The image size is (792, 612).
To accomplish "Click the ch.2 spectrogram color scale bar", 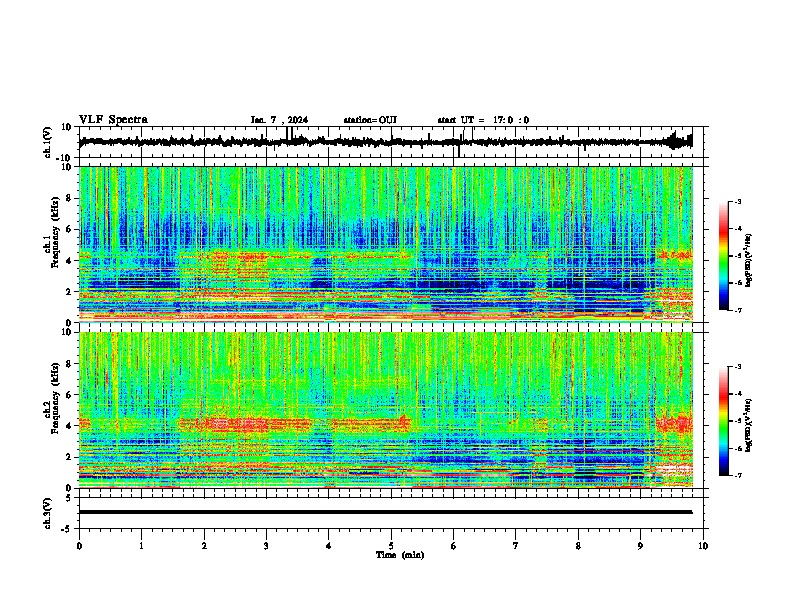I will coord(724,421).
